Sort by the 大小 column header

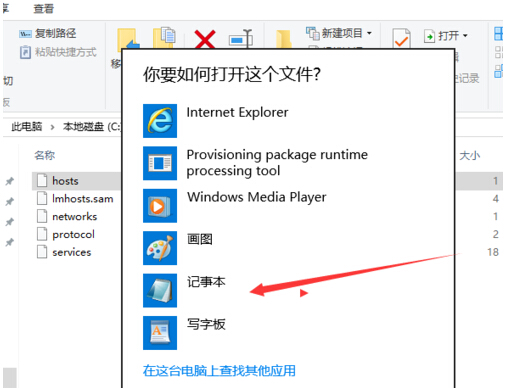(469, 155)
